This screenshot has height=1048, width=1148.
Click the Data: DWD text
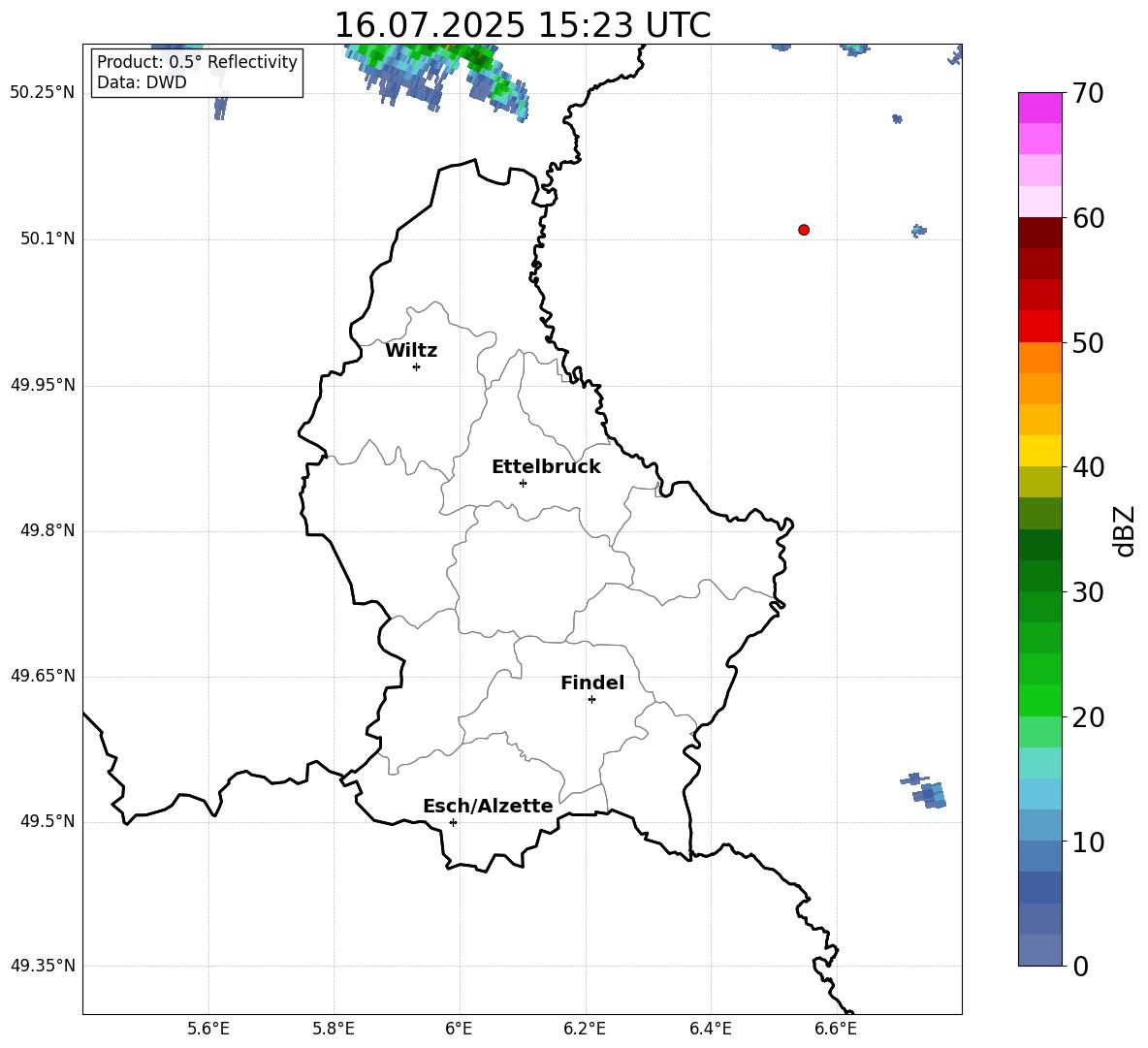(142, 82)
